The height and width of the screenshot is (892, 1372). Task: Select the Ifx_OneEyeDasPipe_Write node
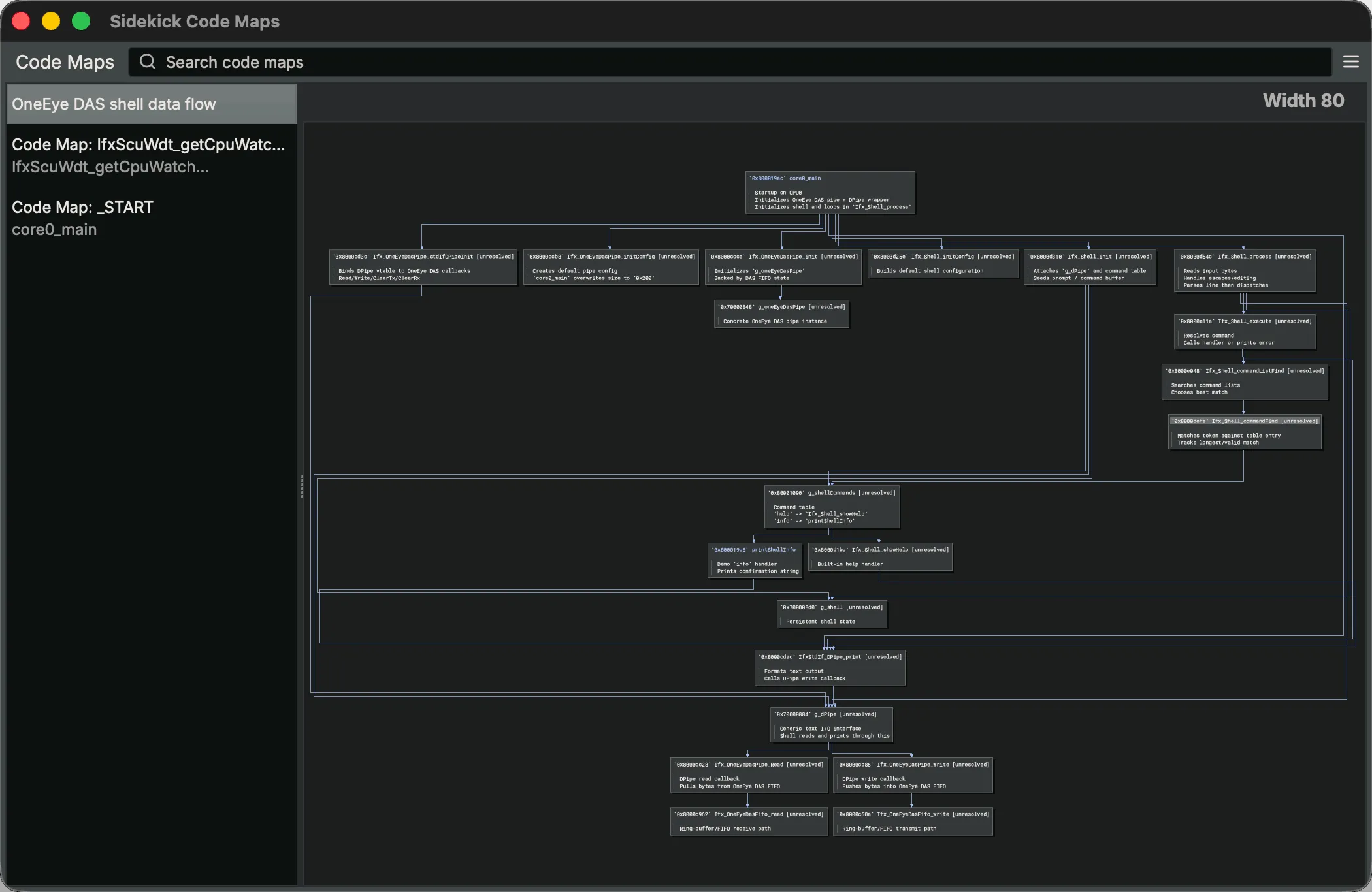tap(913, 775)
